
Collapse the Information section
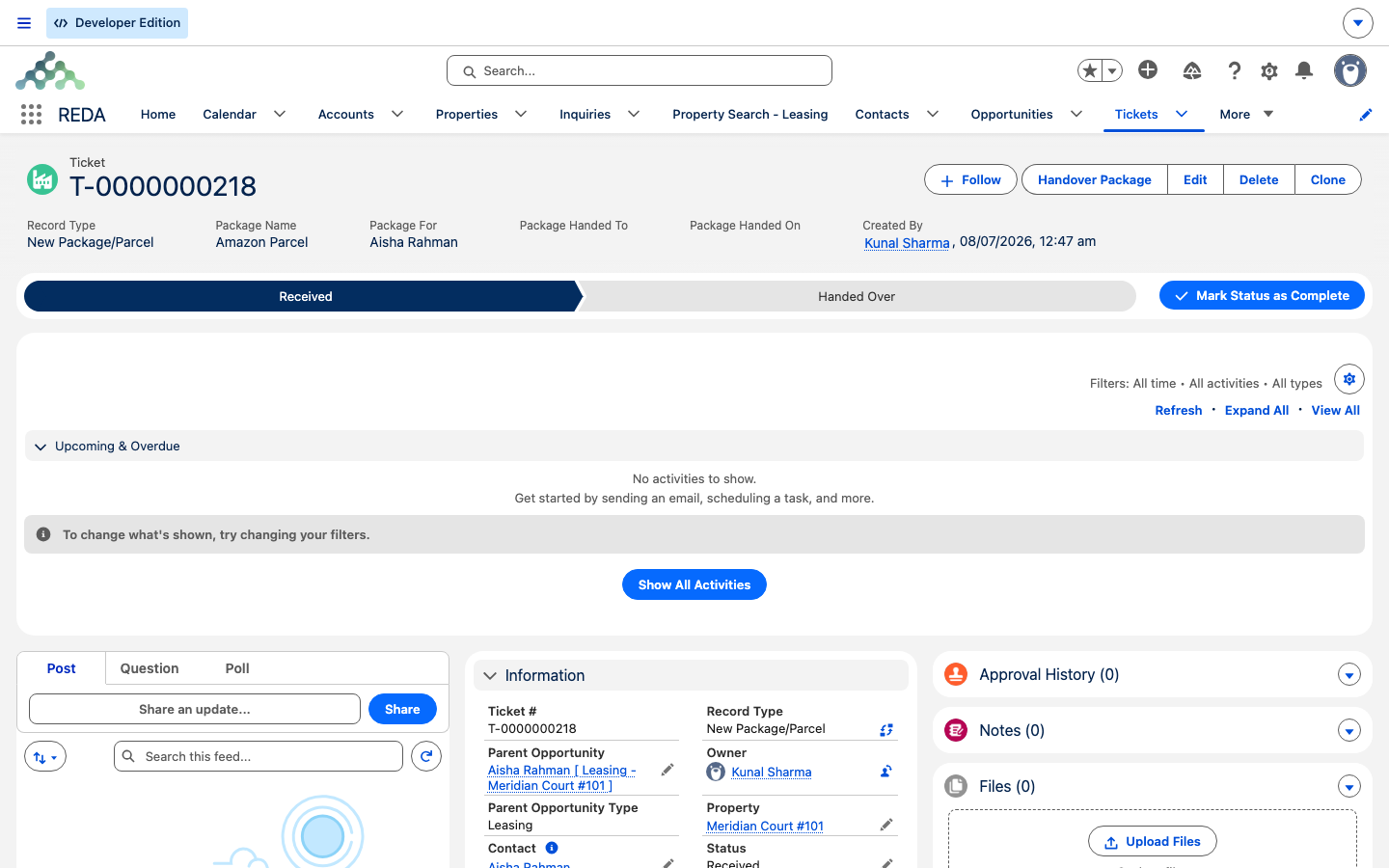pos(490,676)
